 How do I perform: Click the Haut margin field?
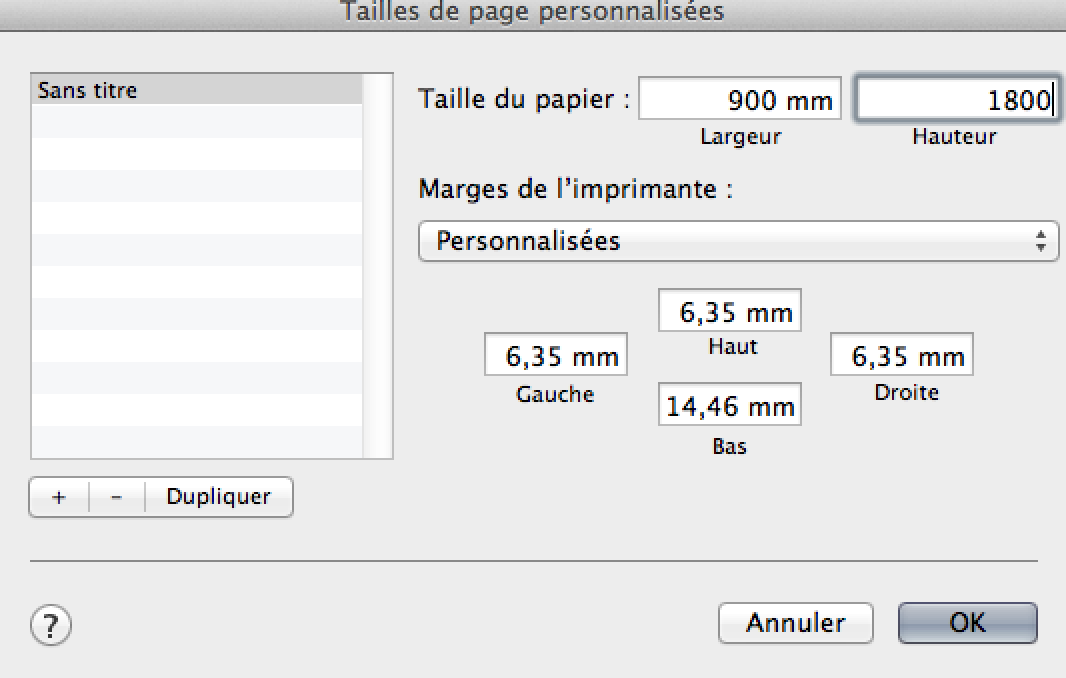pos(730,312)
